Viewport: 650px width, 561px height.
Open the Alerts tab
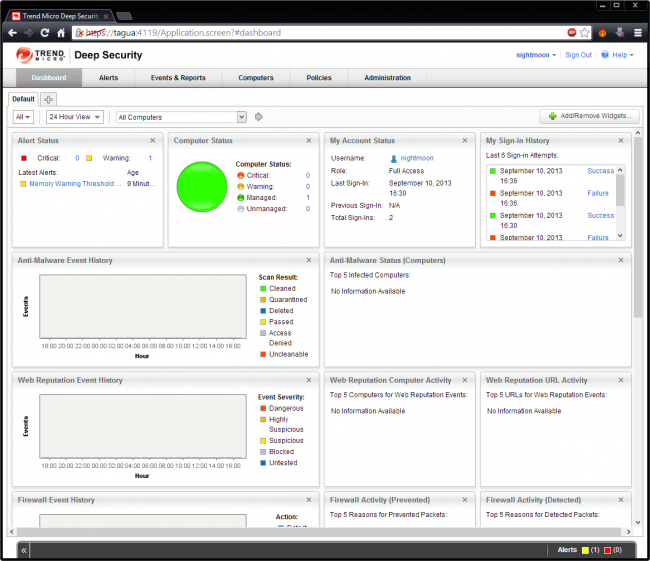click(x=109, y=78)
